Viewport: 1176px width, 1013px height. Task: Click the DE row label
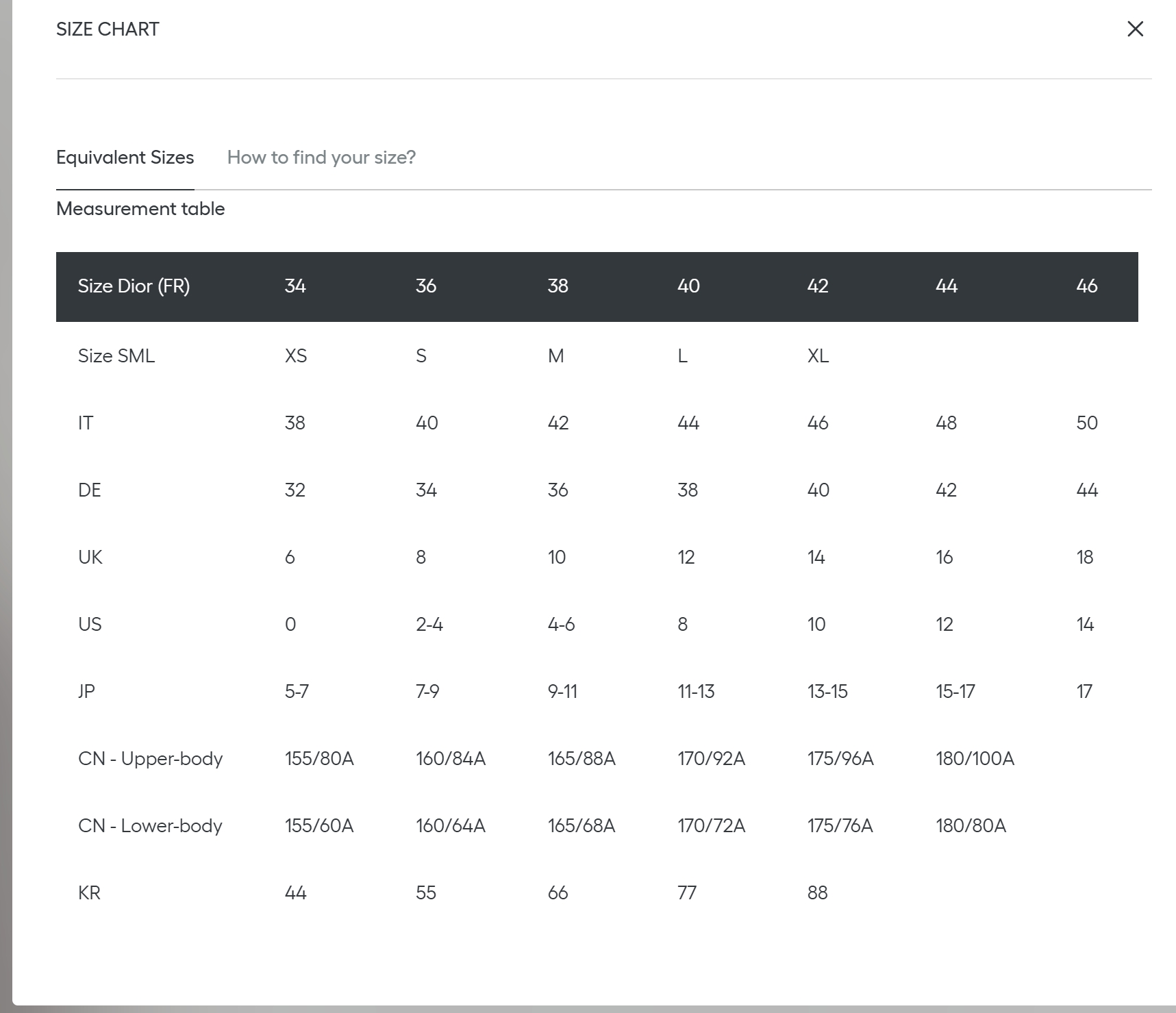pos(90,490)
